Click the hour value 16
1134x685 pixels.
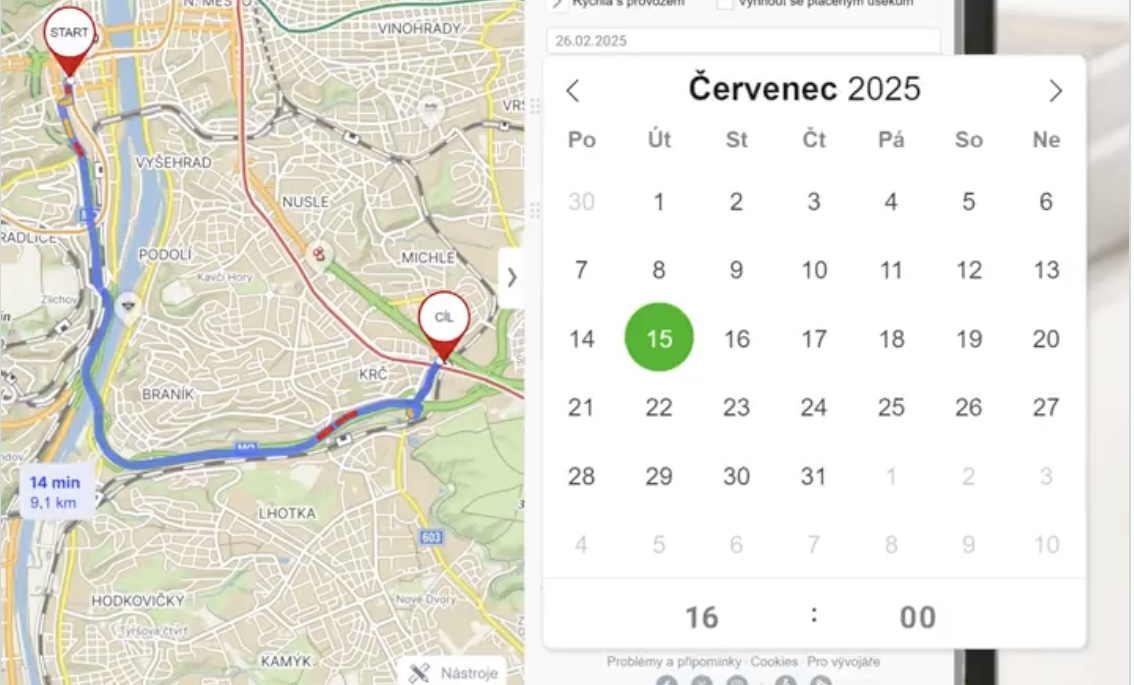[702, 618]
